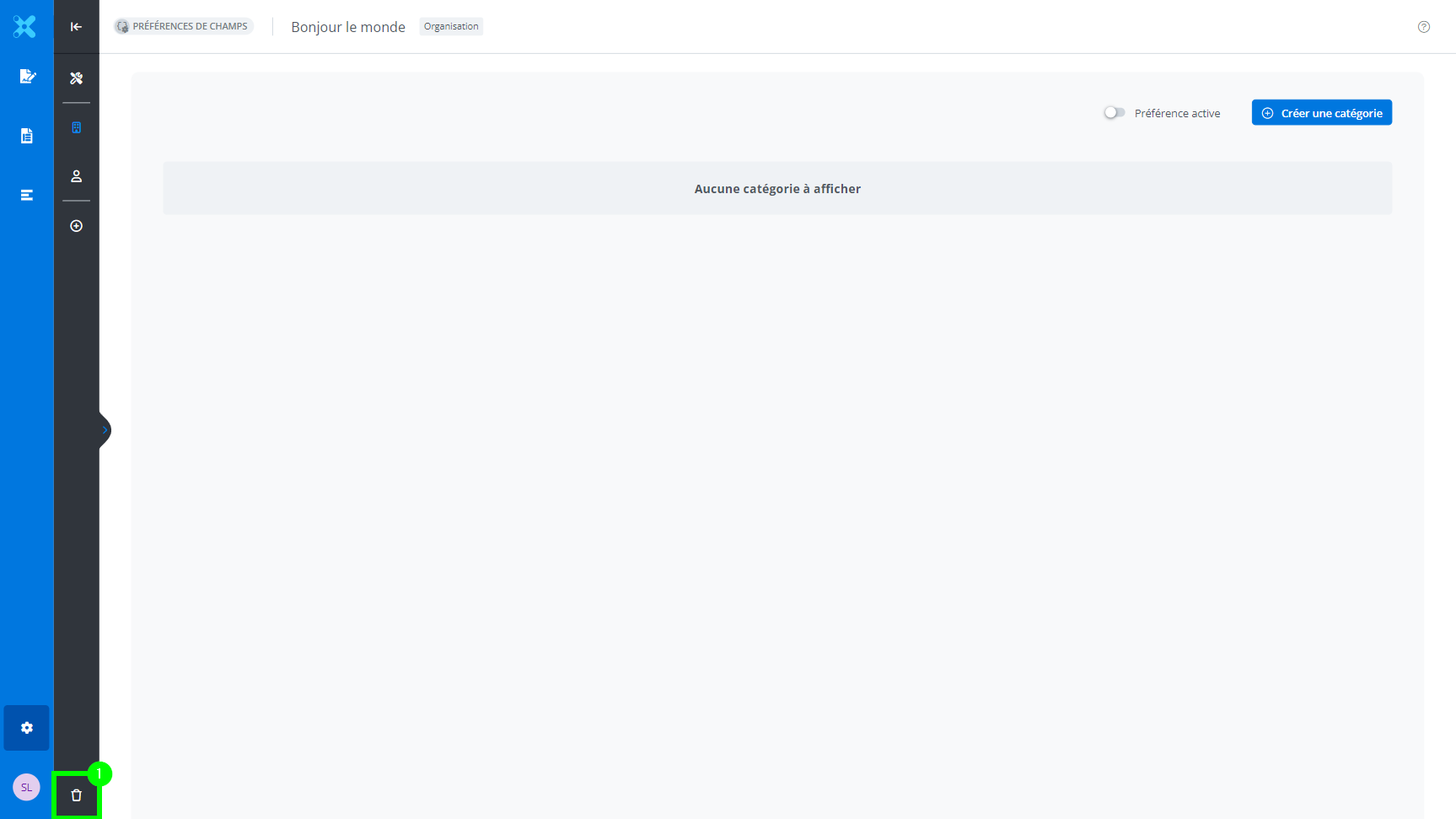The height and width of the screenshot is (819, 1456).
Task: Expand the side panel chevron handle
Action: 105,430
